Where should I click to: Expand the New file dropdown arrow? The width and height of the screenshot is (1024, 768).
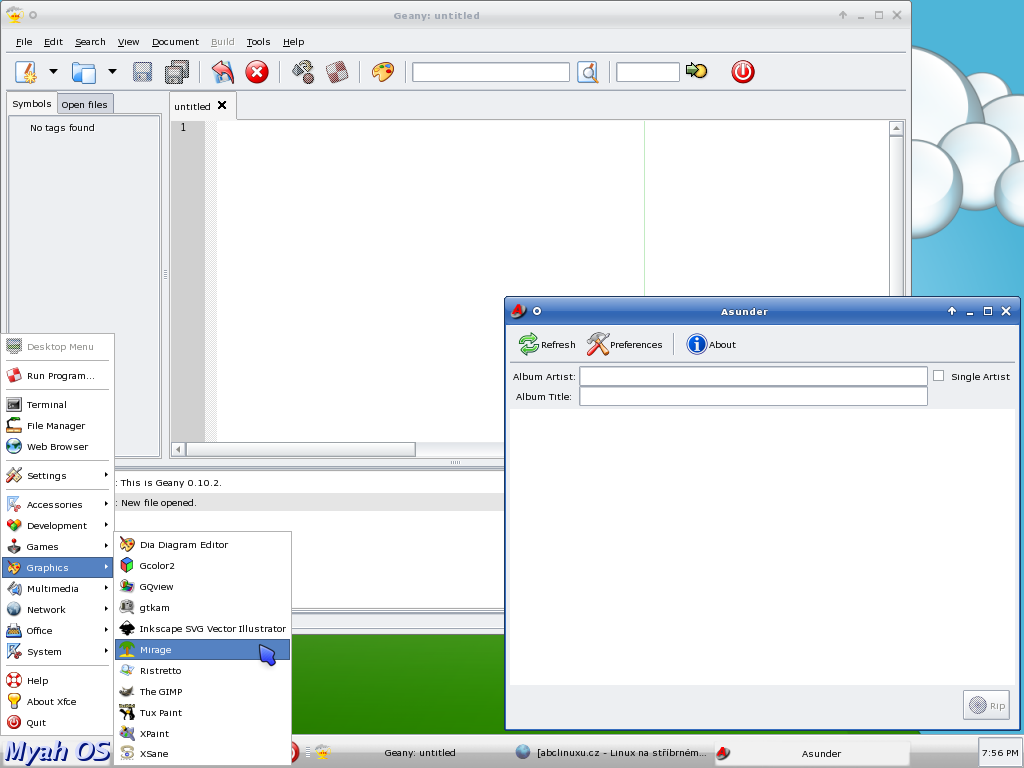(x=54, y=71)
